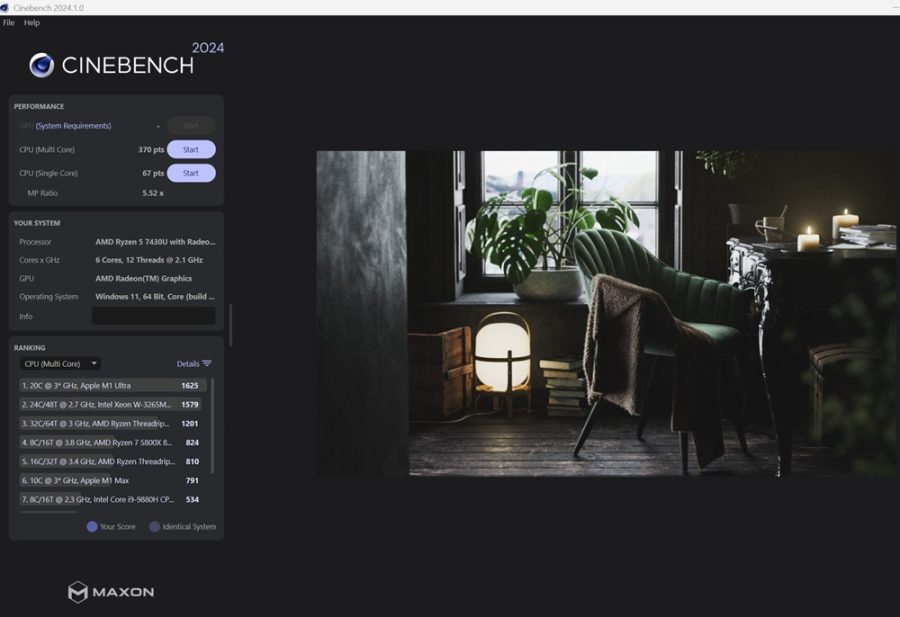Screen dimensions: 900x617
Task: Start the CPU Multi Core benchmark
Action: click(191, 150)
